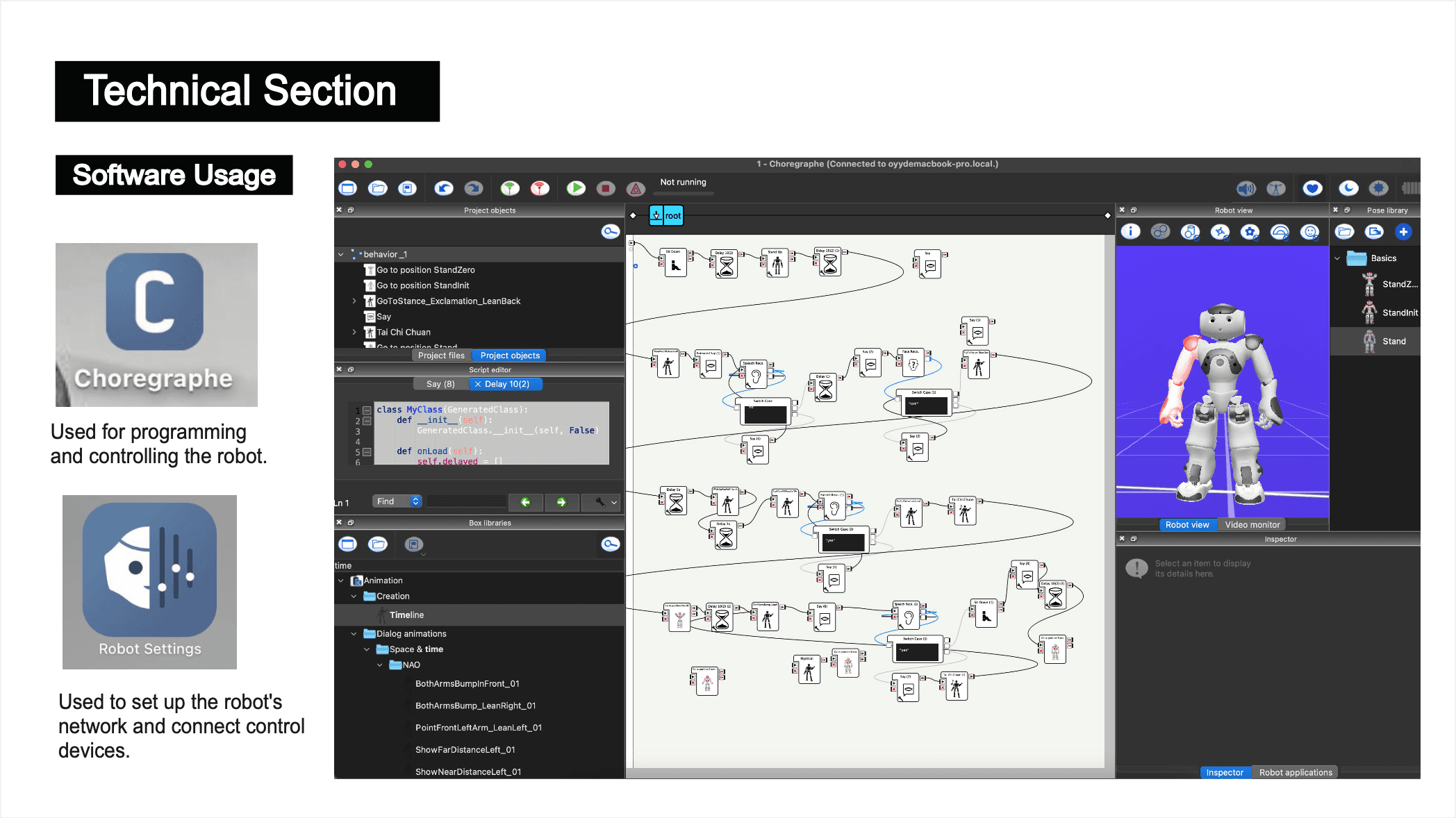Click the green Connect to robot icon
This screenshot has height=818, width=1456.
[x=510, y=188]
